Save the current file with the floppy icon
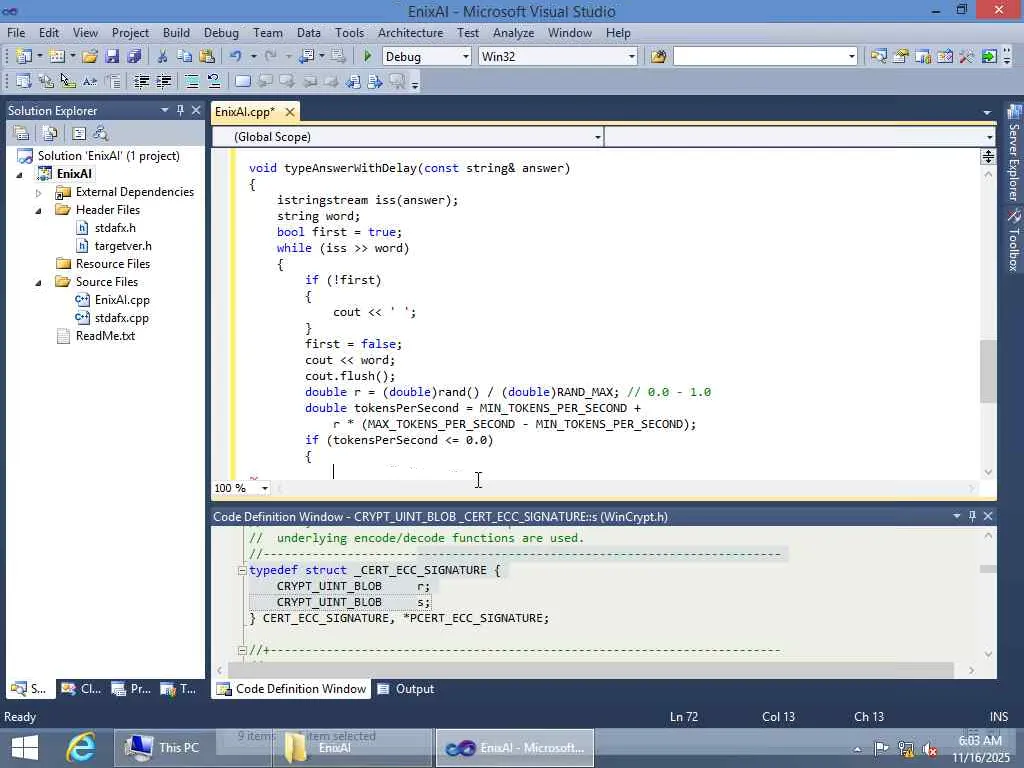Screen dimensions: 1024x768 pos(112,57)
